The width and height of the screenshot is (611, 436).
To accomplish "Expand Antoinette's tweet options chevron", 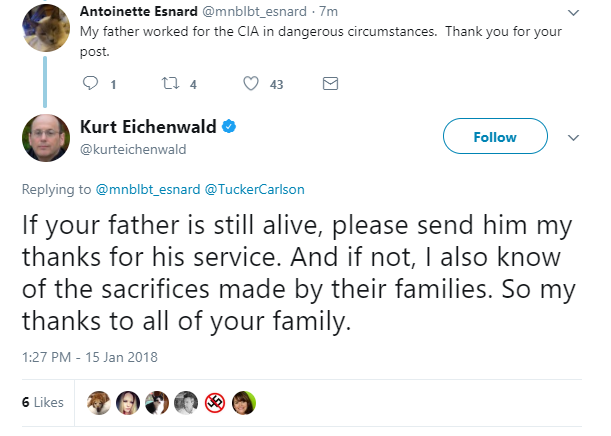I will pyautogui.click(x=573, y=13).
